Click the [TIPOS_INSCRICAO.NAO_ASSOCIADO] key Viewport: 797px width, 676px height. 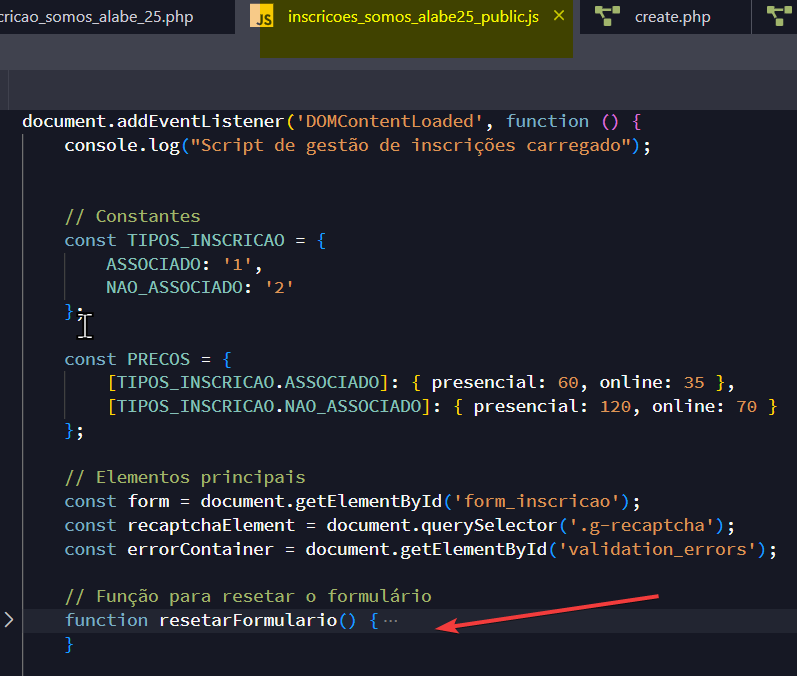pos(269,407)
